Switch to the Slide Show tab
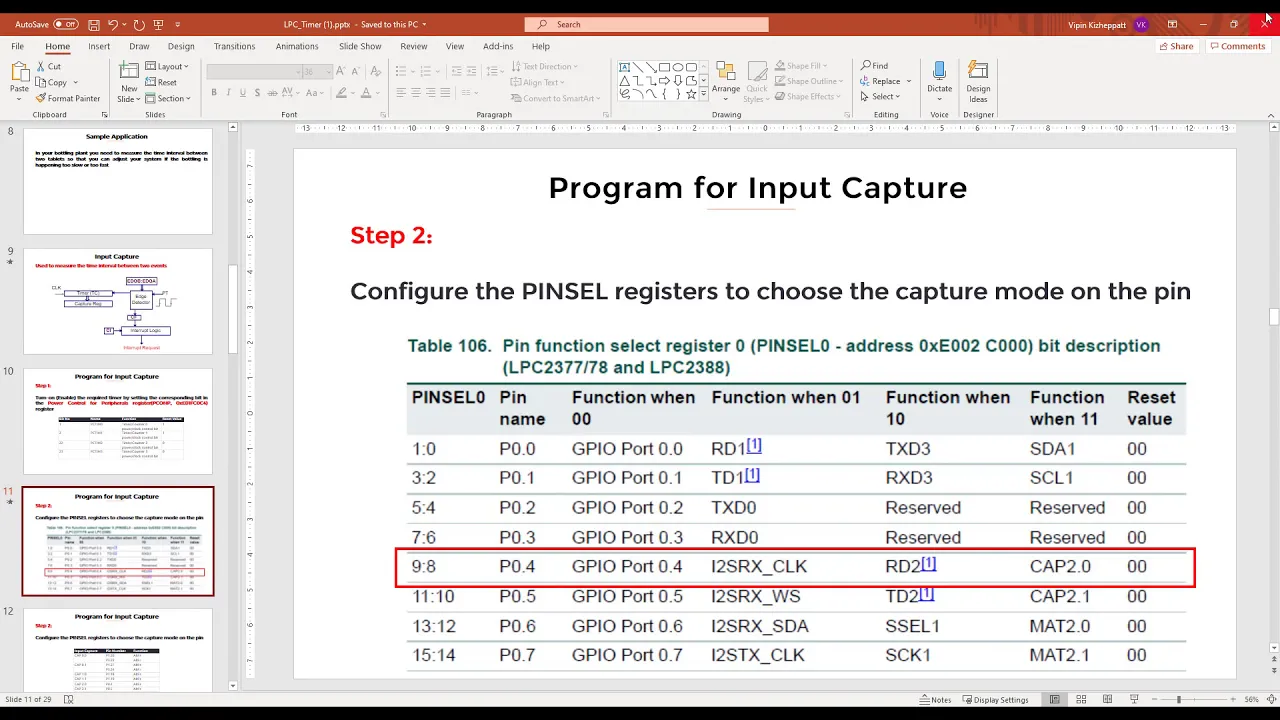The width and height of the screenshot is (1280, 720). point(360,46)
